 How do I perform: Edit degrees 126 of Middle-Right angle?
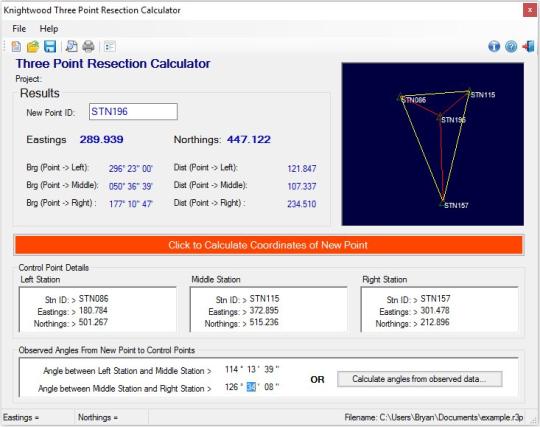232,387
